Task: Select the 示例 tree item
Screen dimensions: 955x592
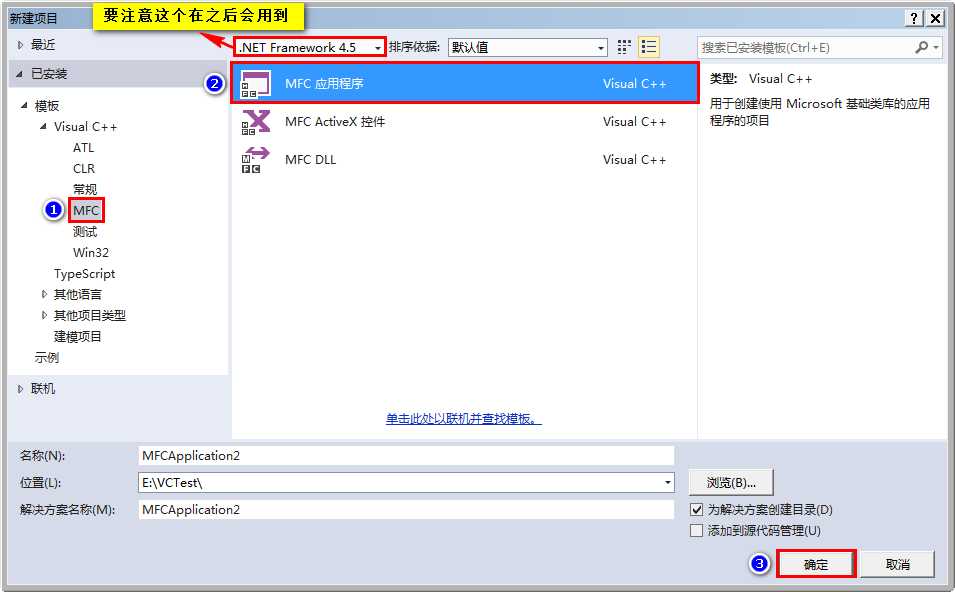Action: 46,358
